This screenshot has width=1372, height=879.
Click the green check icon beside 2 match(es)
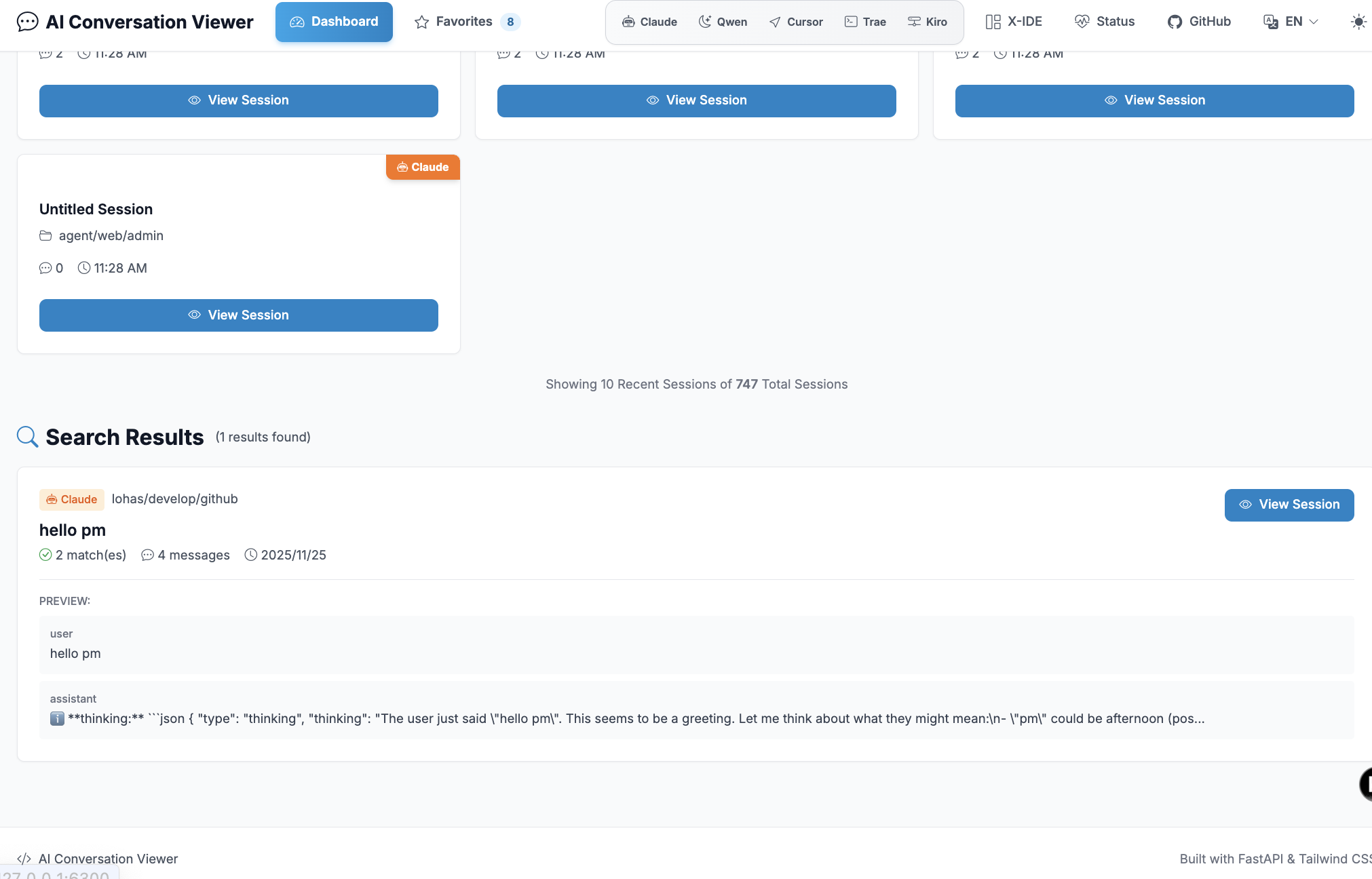tap(45, 555)
